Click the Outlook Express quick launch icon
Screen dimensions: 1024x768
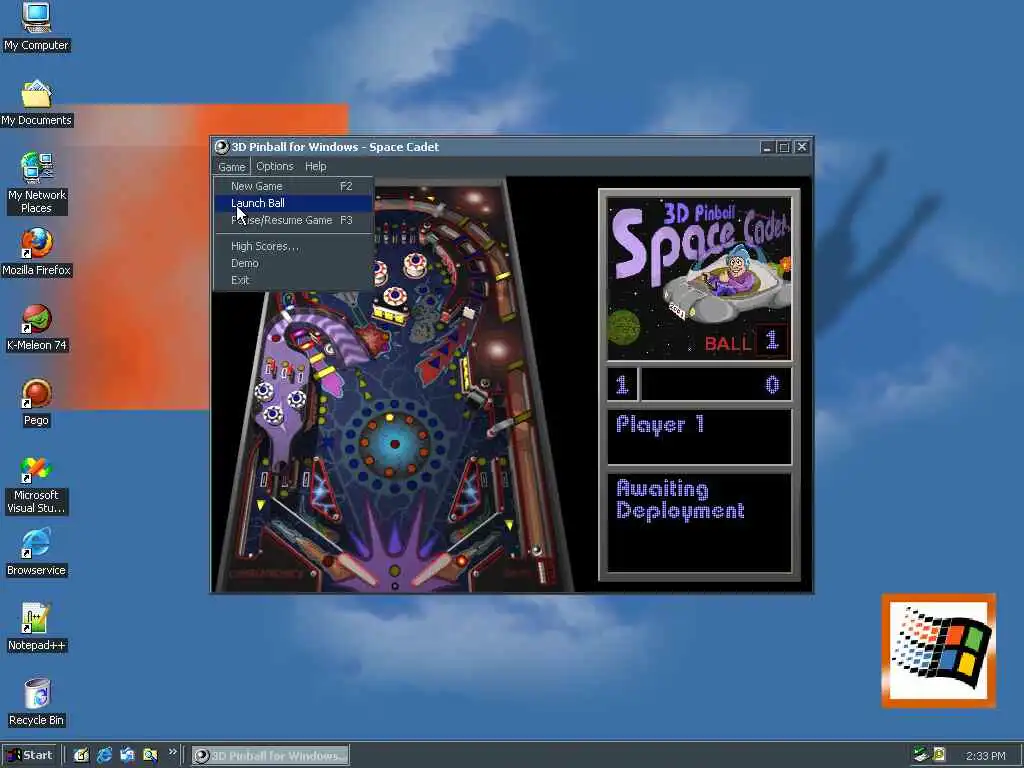point(127,756)
